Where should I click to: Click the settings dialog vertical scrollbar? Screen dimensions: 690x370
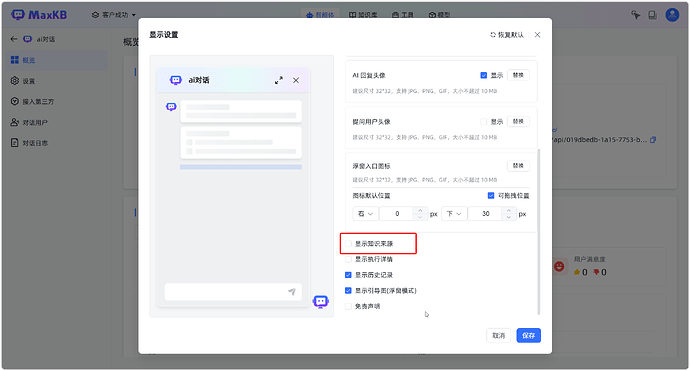(x=539, y=232)
